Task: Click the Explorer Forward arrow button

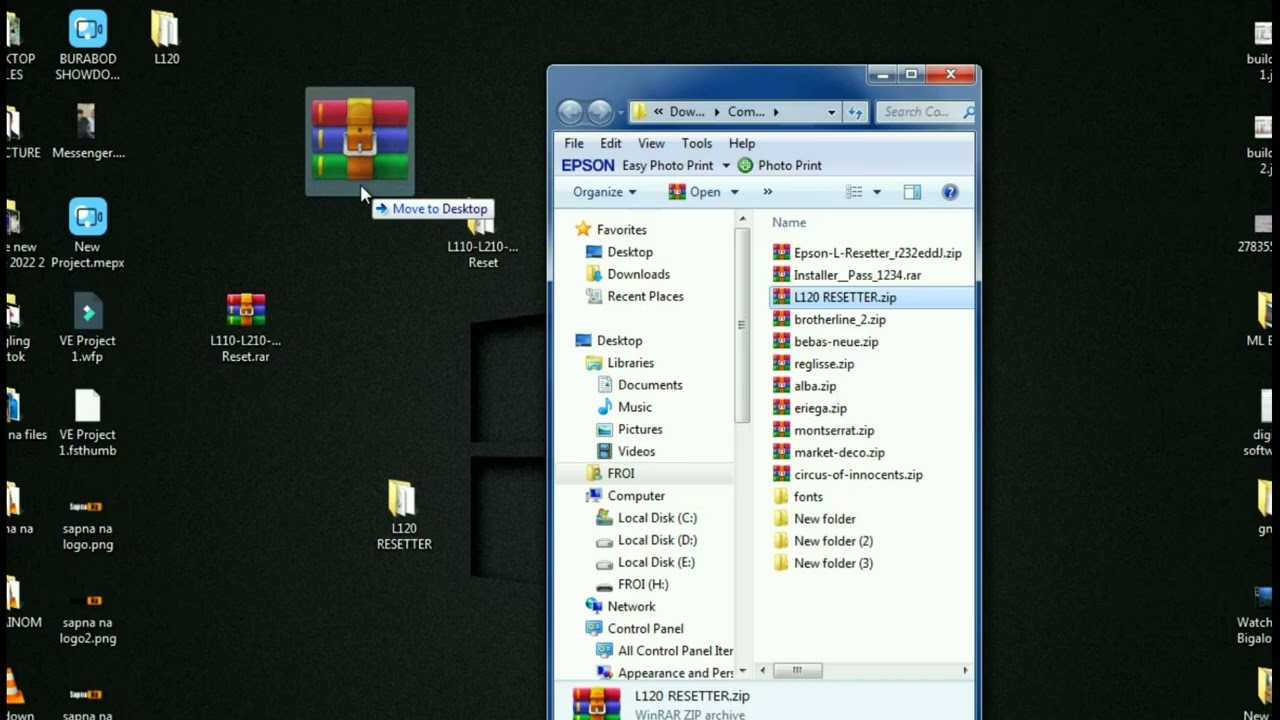Action: tap(600, 112)
